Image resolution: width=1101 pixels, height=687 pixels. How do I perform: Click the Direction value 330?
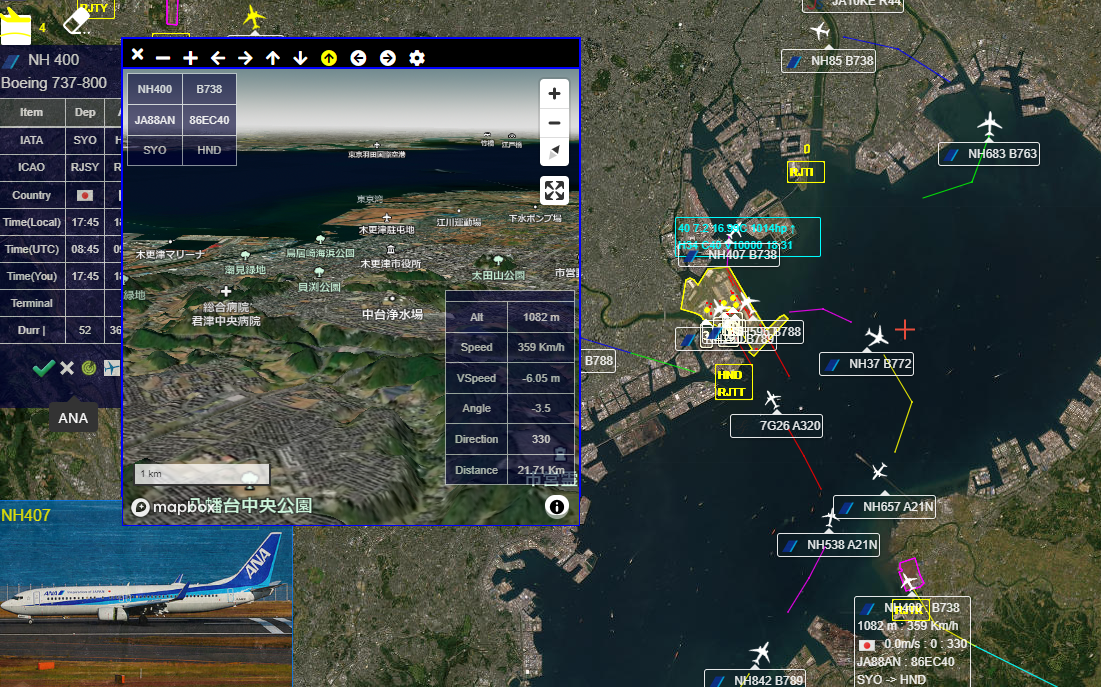541,439
